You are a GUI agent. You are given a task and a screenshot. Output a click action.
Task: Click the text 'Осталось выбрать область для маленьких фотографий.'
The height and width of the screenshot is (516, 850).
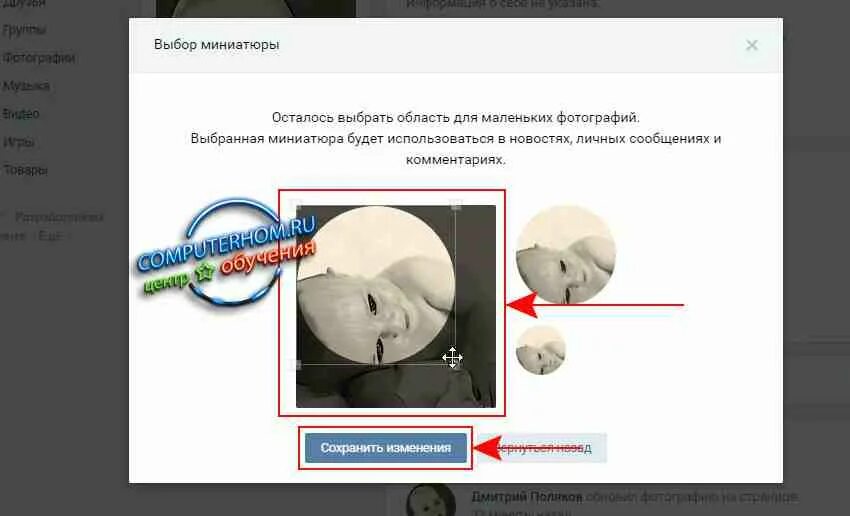pos(456,118)
